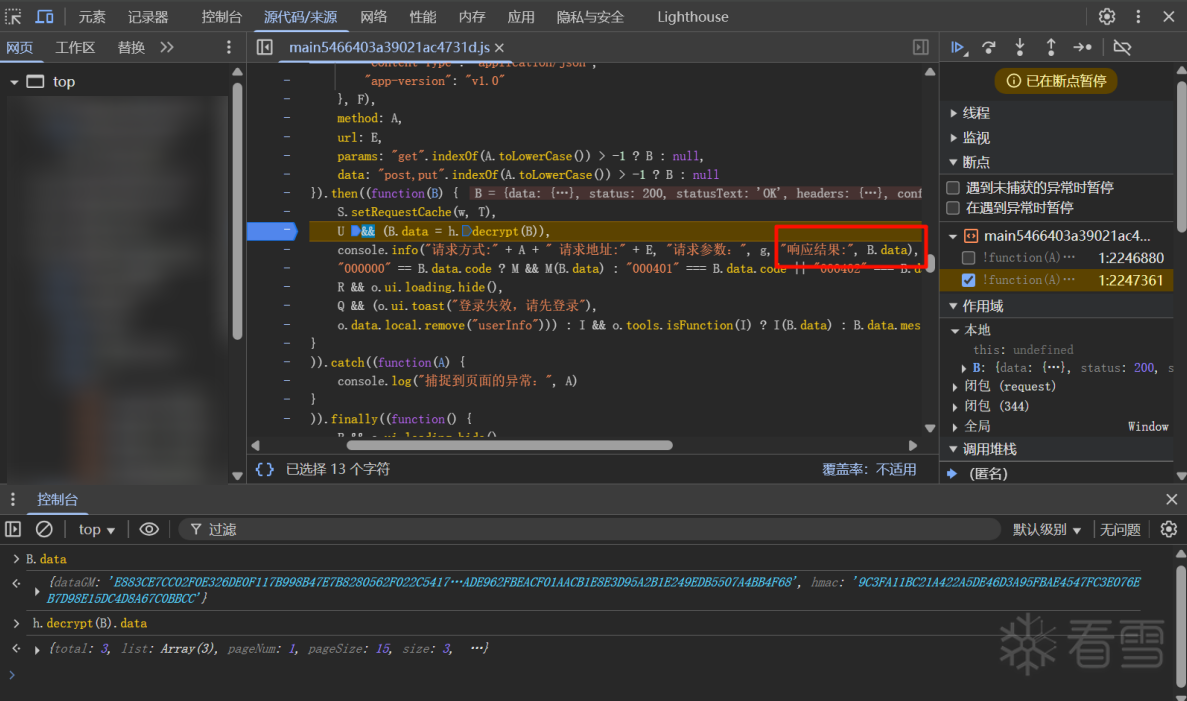Expand the 线程 section
Screen dimensions: 1187x701
(953, 113)
